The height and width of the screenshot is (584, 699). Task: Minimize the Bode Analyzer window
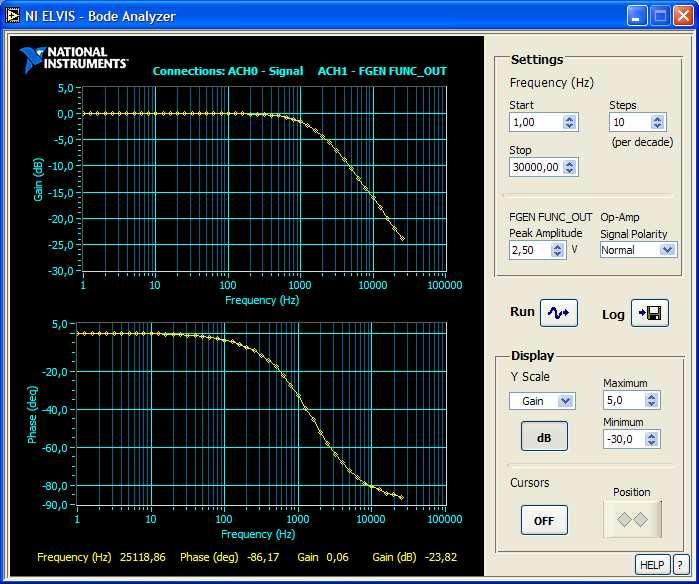(637, 16)
